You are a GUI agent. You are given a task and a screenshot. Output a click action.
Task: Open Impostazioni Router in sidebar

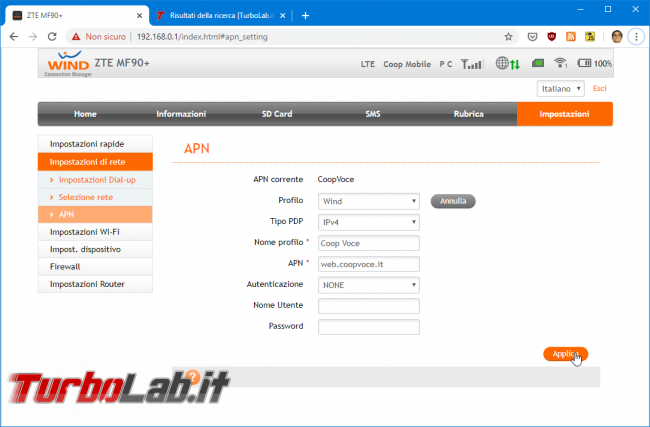click(x=95, y=284)
